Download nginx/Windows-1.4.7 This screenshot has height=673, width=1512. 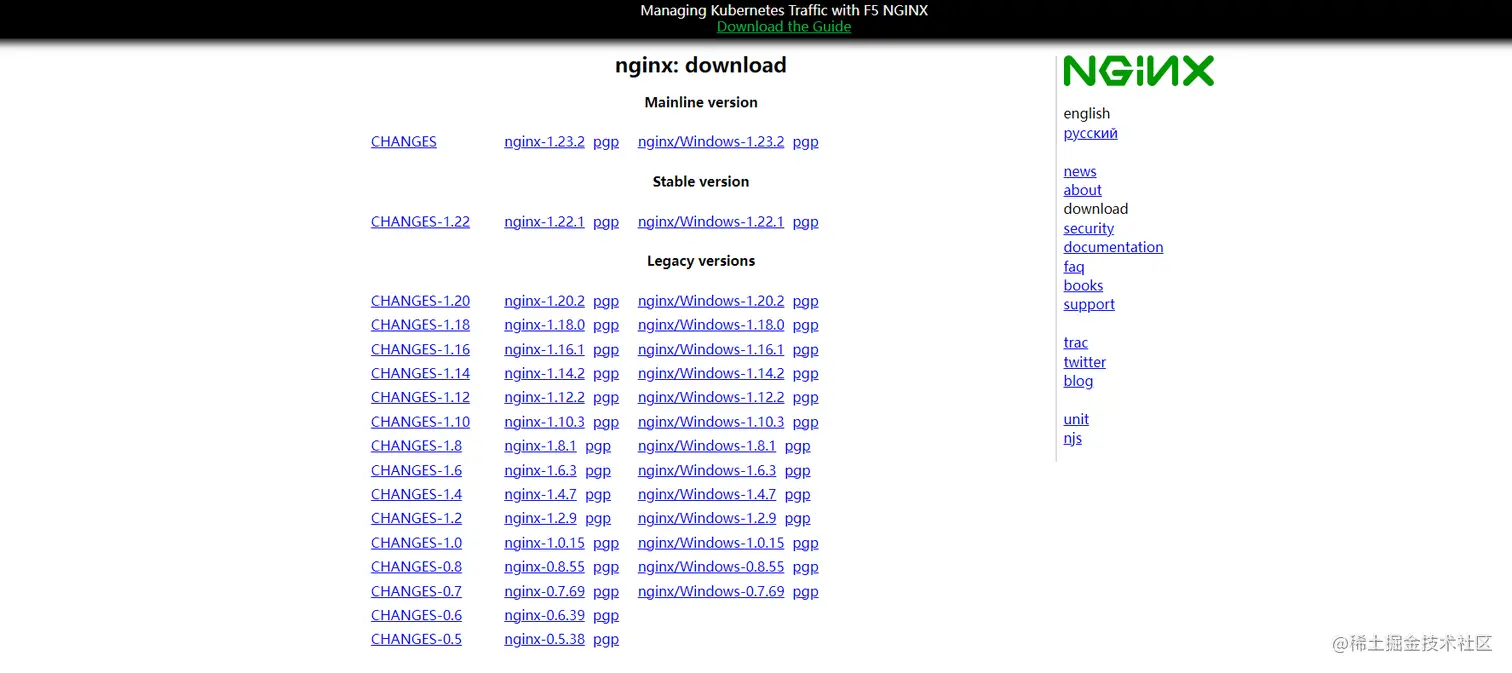[x=707, y=495]
